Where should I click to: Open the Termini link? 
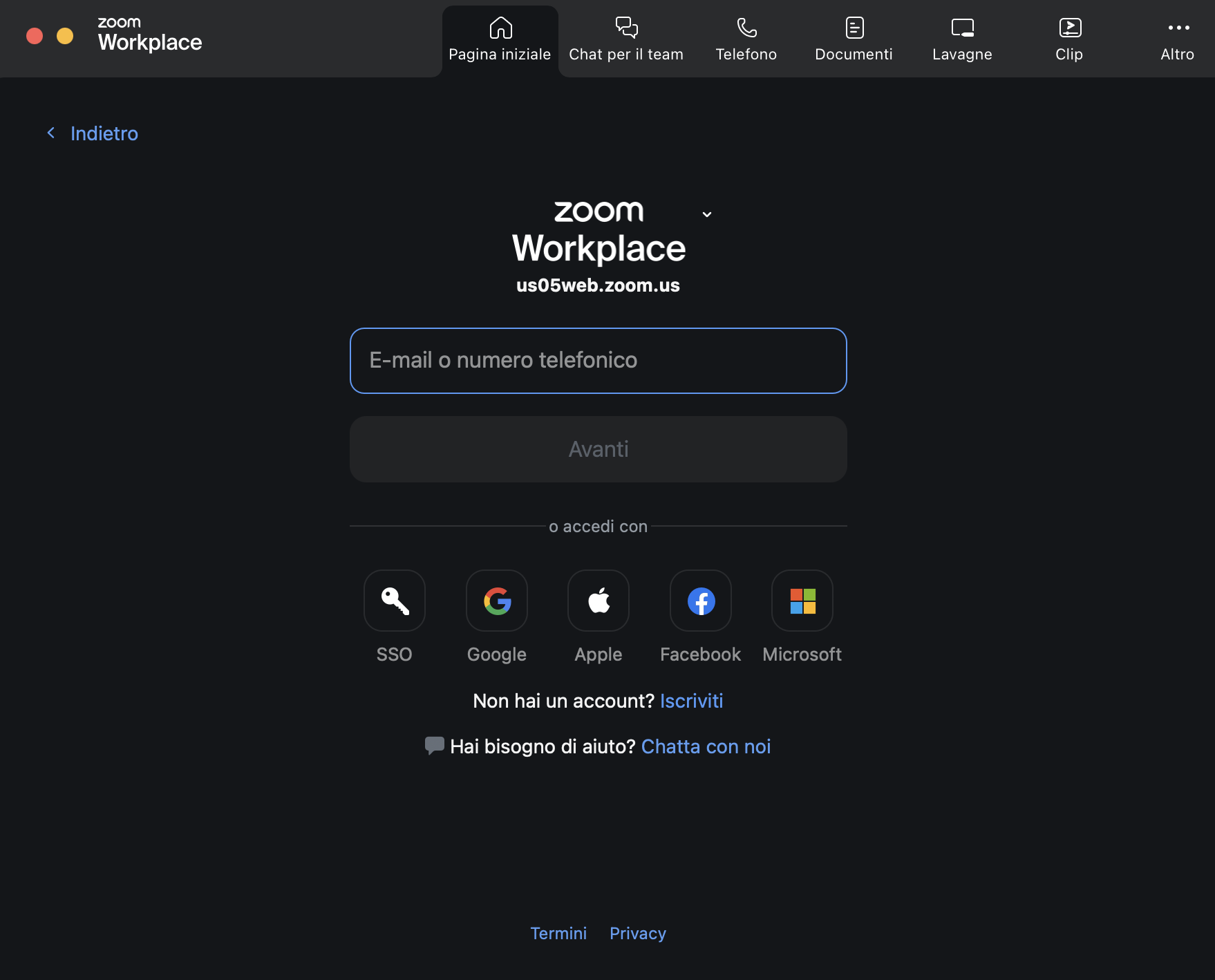(558, 934)
